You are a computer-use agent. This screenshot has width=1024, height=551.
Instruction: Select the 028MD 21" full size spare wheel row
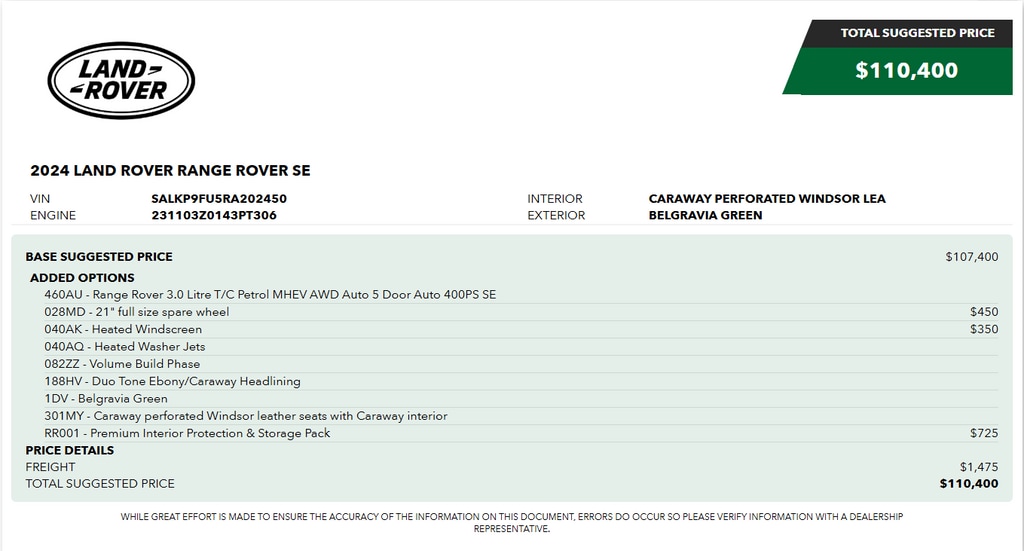[520, 312]
